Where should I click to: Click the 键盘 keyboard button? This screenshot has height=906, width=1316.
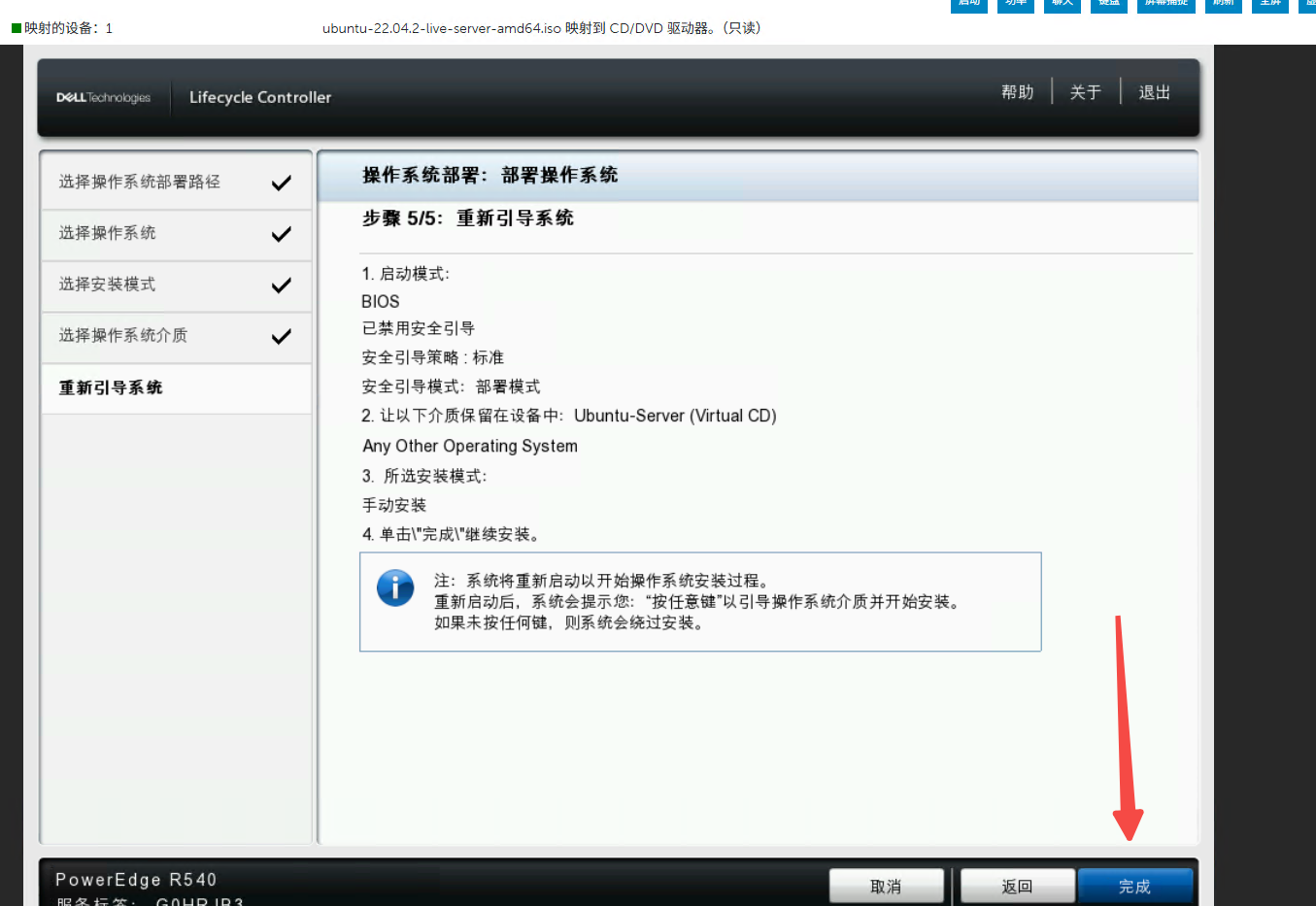(1109, 5)
